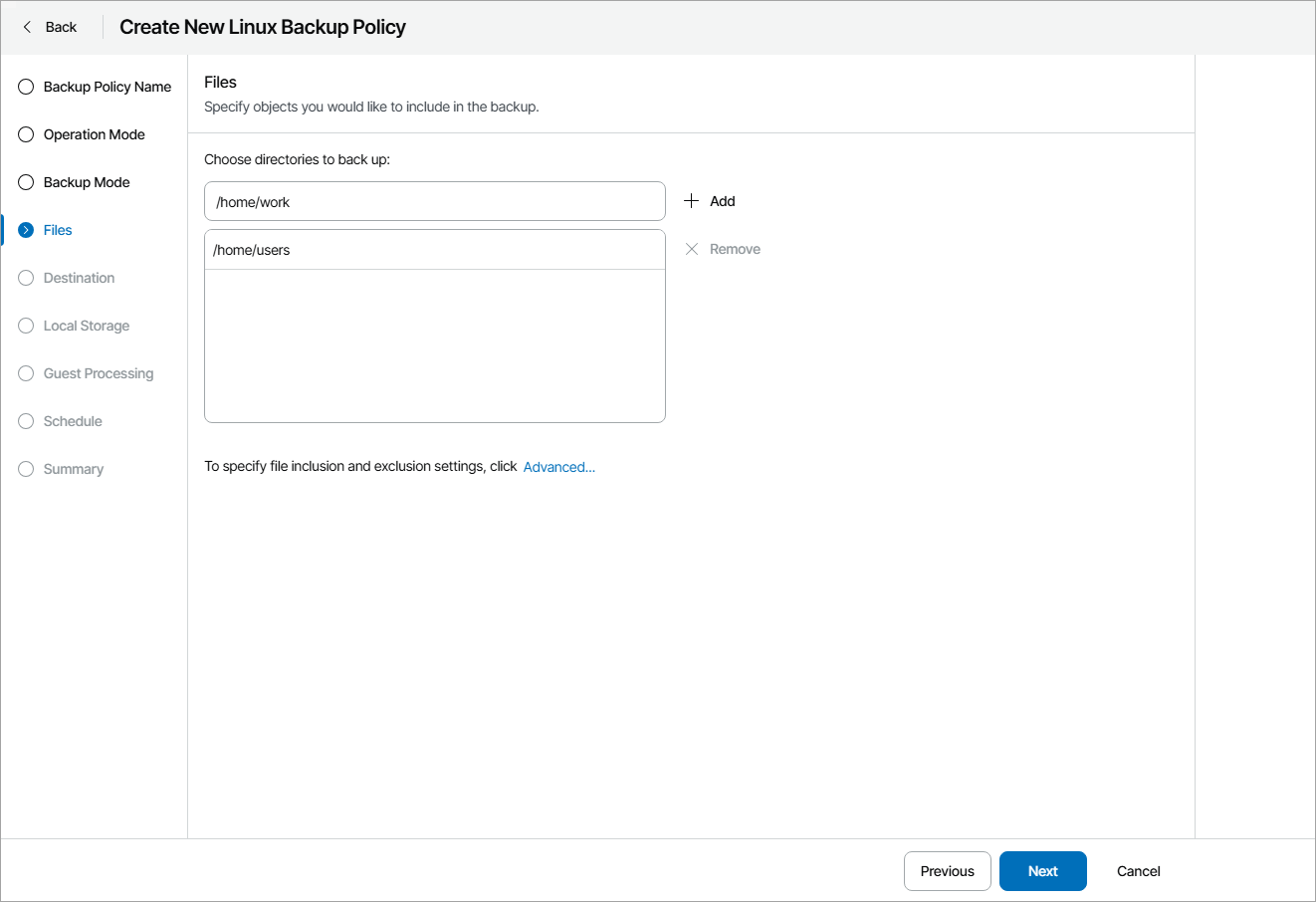Click the Destination step circle

pos(26,278)
